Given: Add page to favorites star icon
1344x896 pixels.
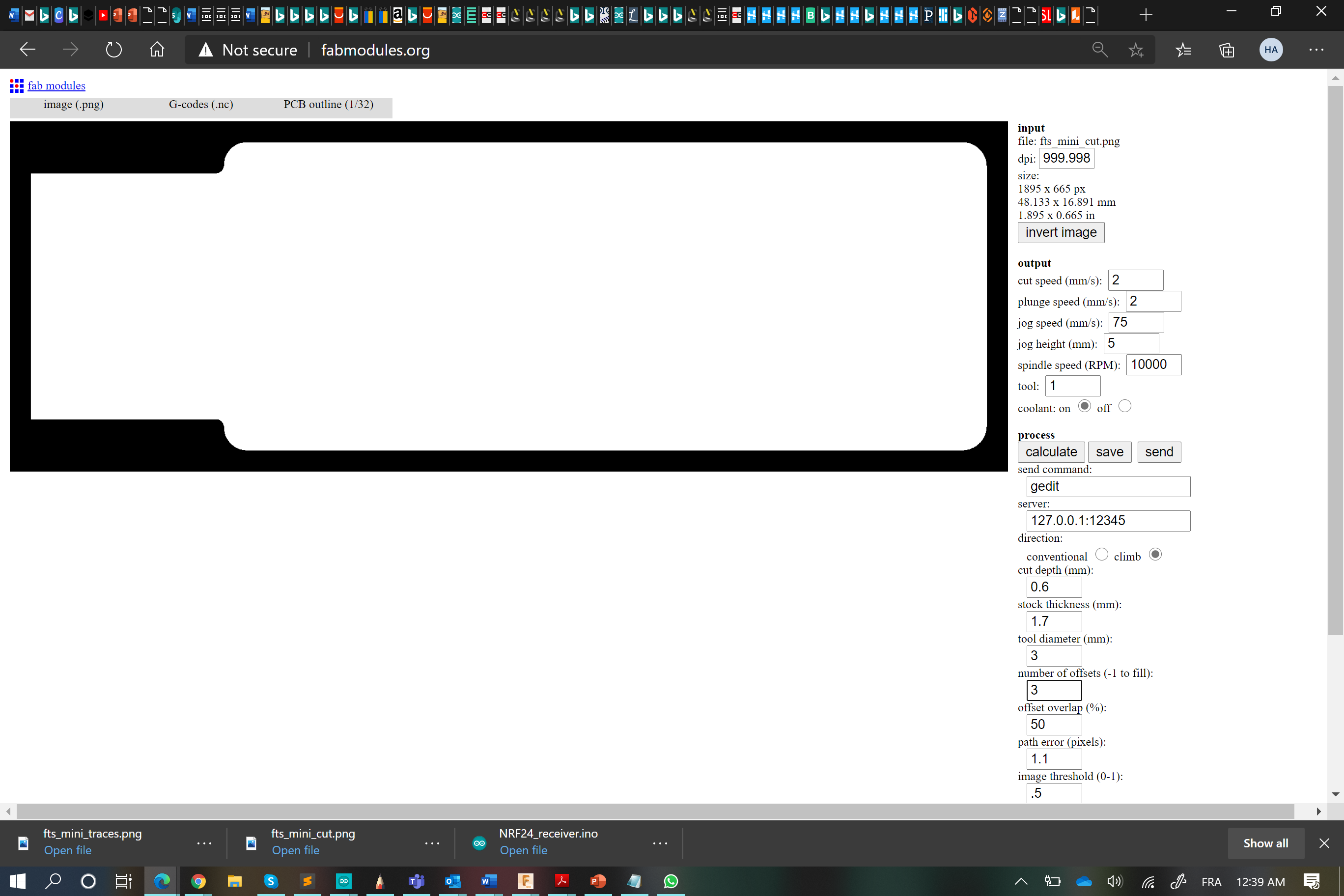Looking at the screenshot, I should click(1136, 50).
